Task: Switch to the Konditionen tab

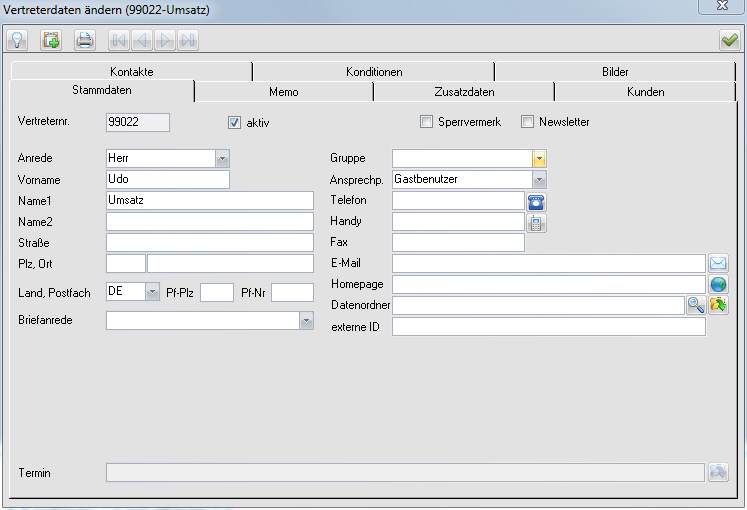Action: click(x=374, y=71)
